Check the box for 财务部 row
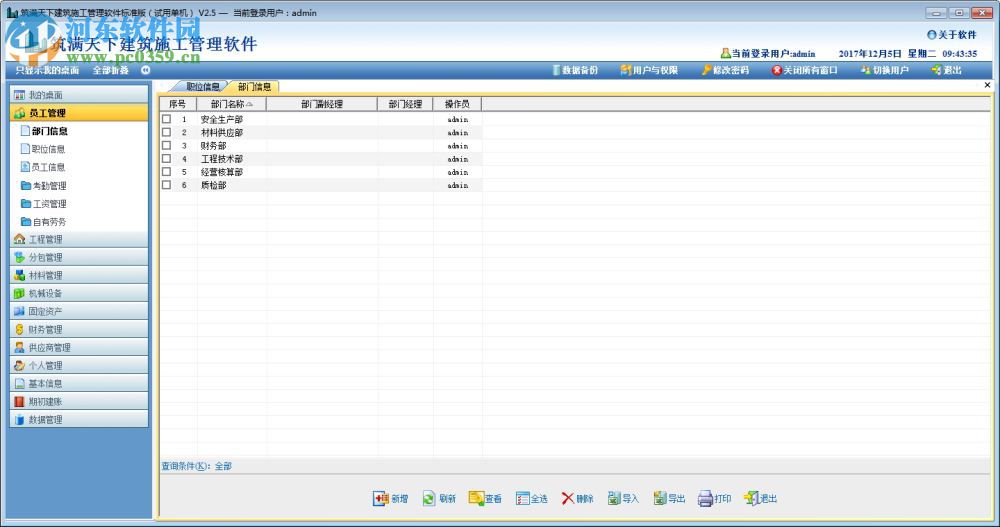Image resolution: width=1000 pixels, height=527 pixels. [x=166, y=145]
